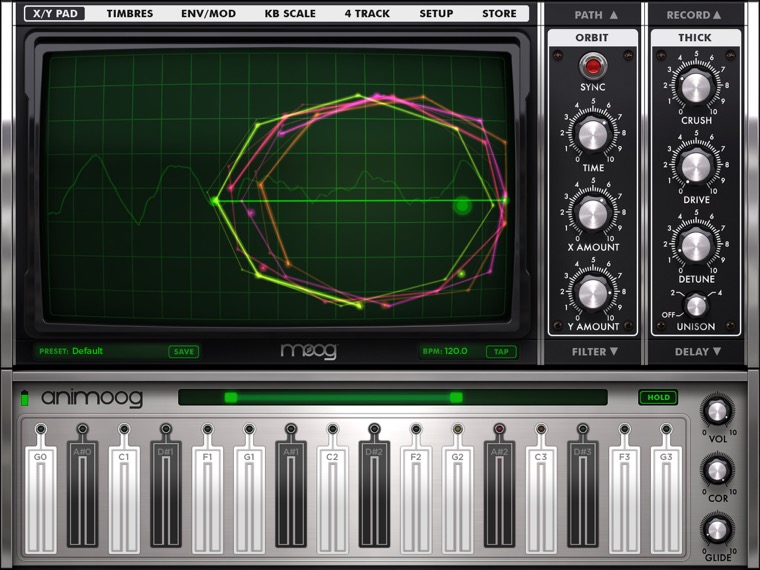Open the ENV/MOD tab
The width and height of the screenshot is (760, 570).
(x=208, y=14)
